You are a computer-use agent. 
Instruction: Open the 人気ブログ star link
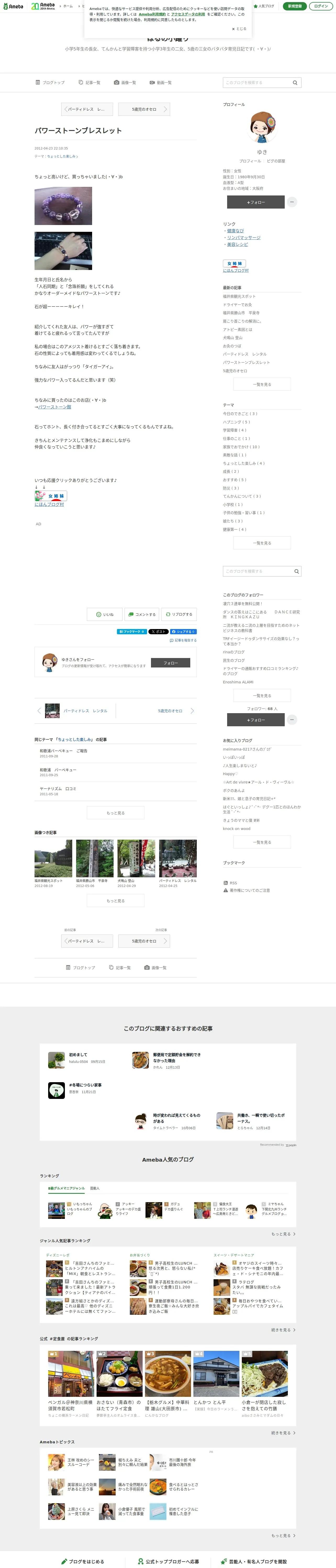coord(264,6)
